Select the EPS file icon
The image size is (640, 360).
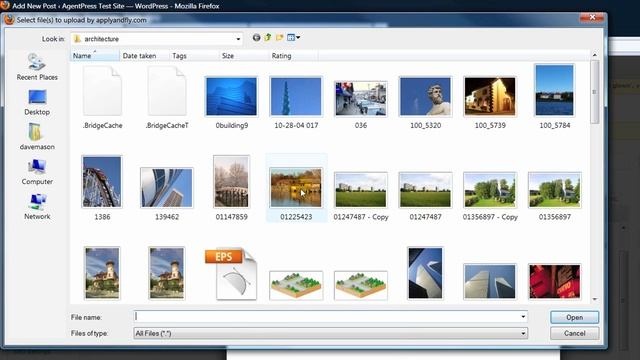coord(231,274)
